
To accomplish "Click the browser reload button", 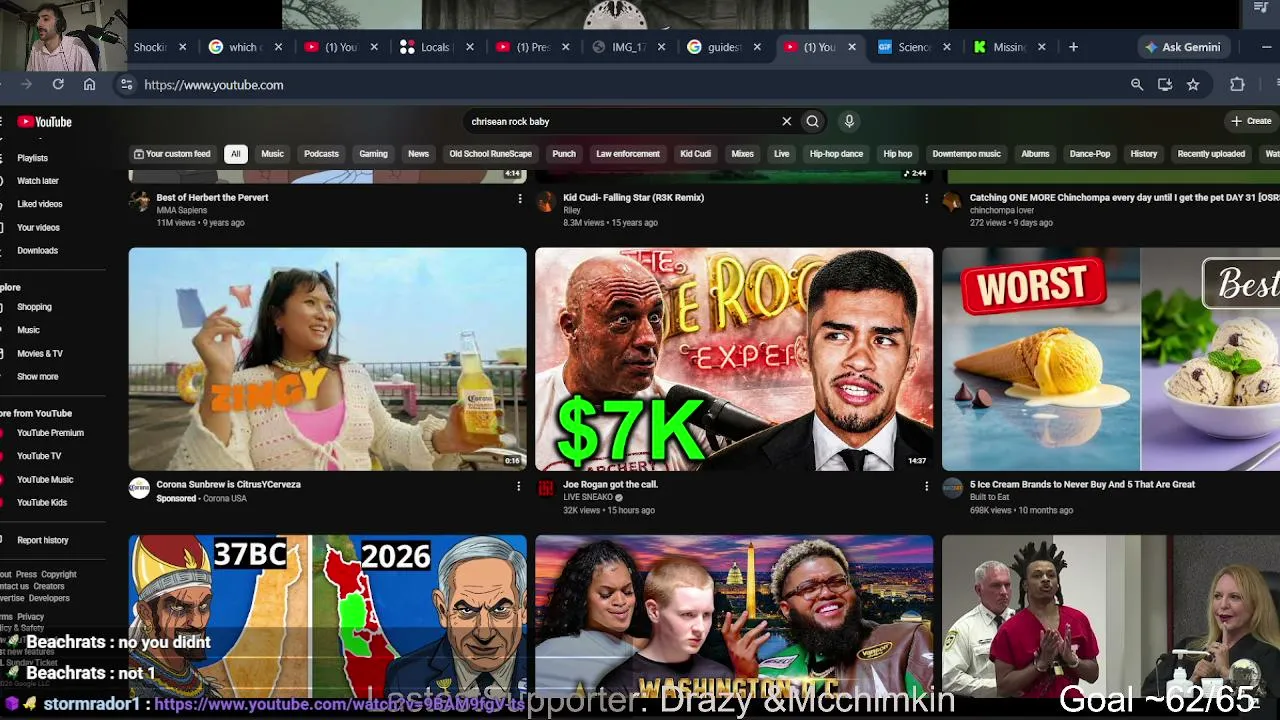I will [58, 85].
